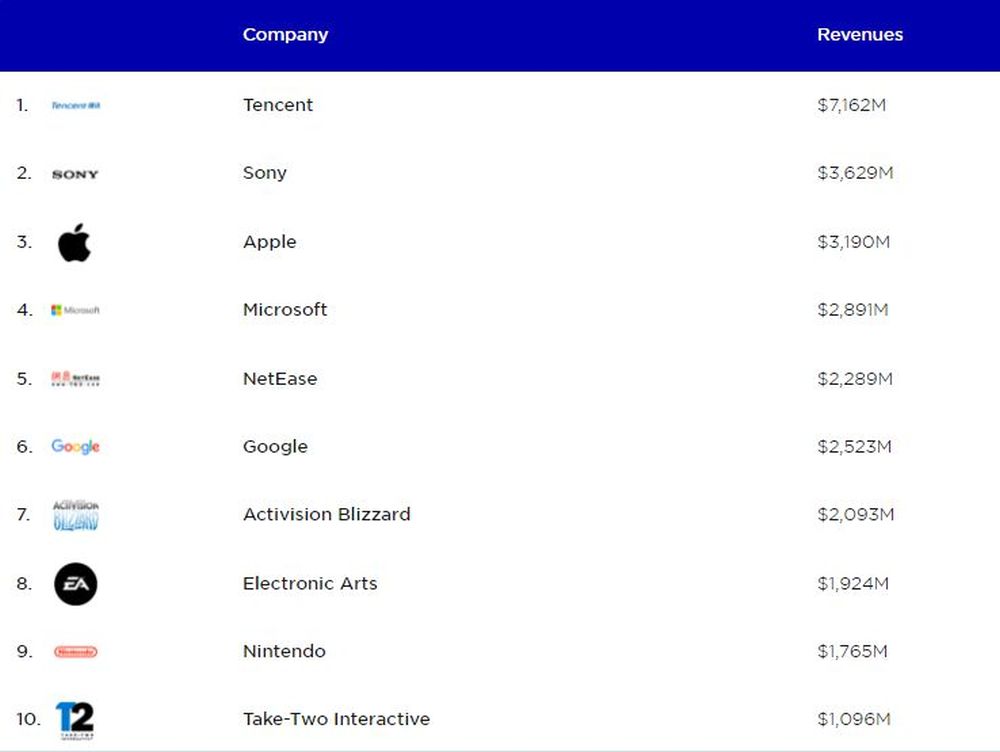Open the Tencent company name
The image size is (1000, 752).
[278, 105]
